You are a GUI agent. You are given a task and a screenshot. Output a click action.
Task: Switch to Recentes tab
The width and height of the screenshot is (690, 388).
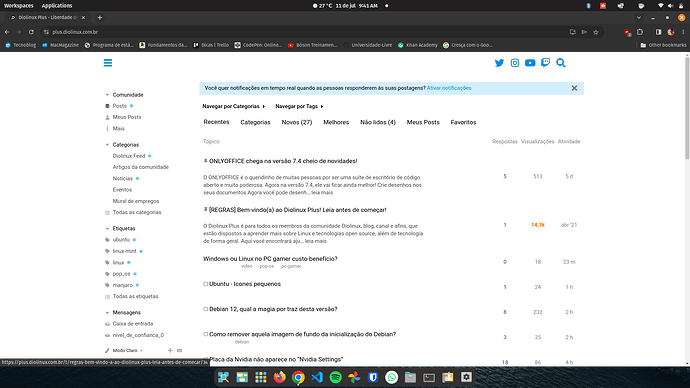[x=216, y=122]
